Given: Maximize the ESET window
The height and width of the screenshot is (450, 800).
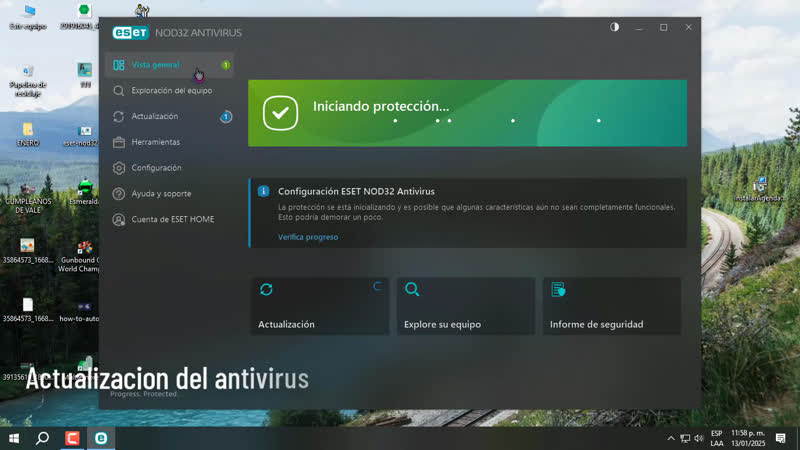Looking at the screenshot, I should [x=663, y=28].
